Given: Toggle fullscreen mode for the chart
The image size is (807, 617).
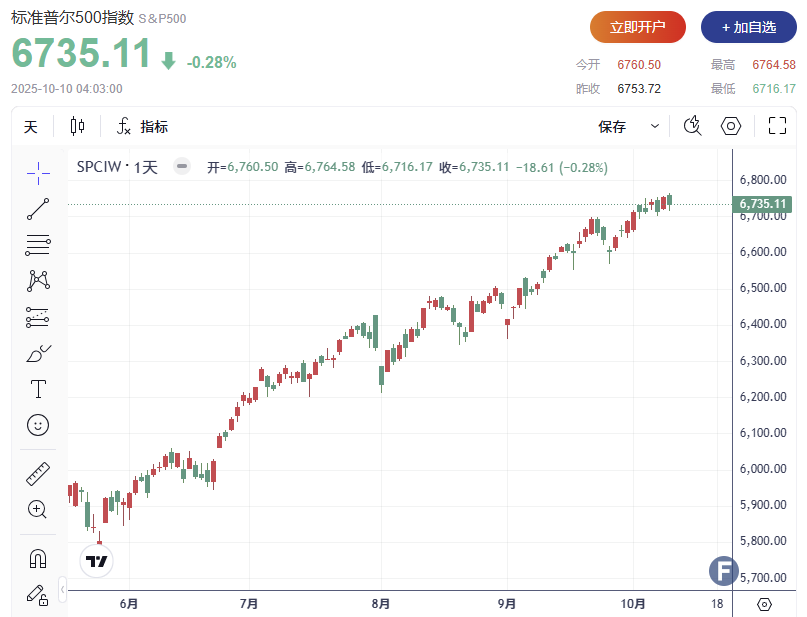Looking at the screenshot, I should click(x=777, y=126).
